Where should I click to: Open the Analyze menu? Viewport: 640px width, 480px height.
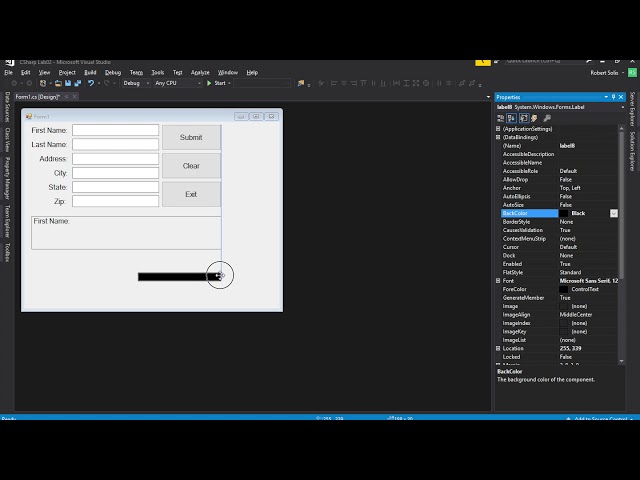(x=200, y=73)
